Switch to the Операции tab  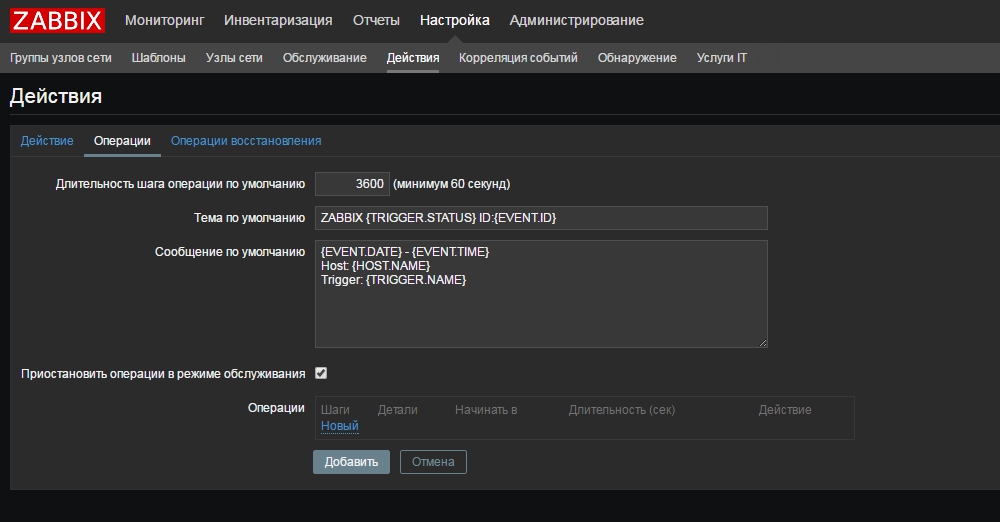click(x=122, y=141)
